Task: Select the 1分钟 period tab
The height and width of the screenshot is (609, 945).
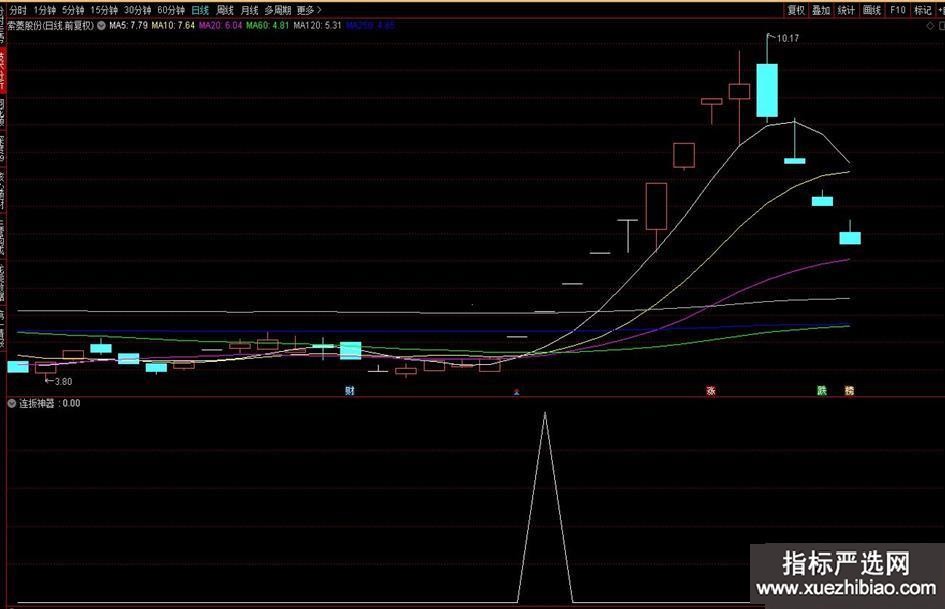Action: click(x=45, y=10)
